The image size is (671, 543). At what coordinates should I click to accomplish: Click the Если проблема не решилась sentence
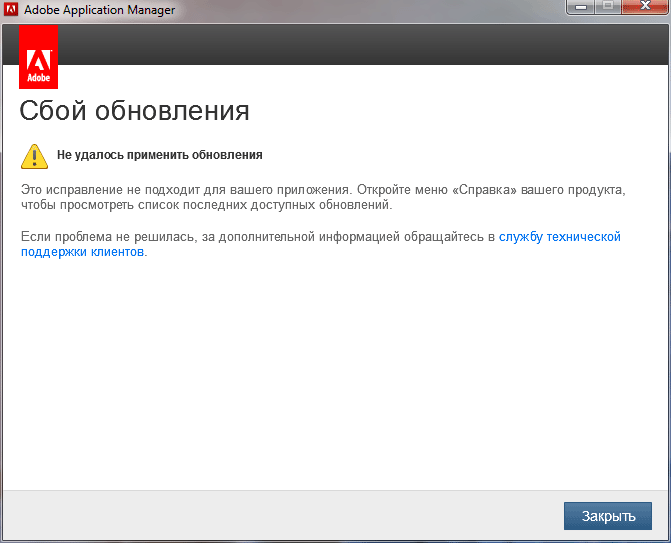click(321, 244)
